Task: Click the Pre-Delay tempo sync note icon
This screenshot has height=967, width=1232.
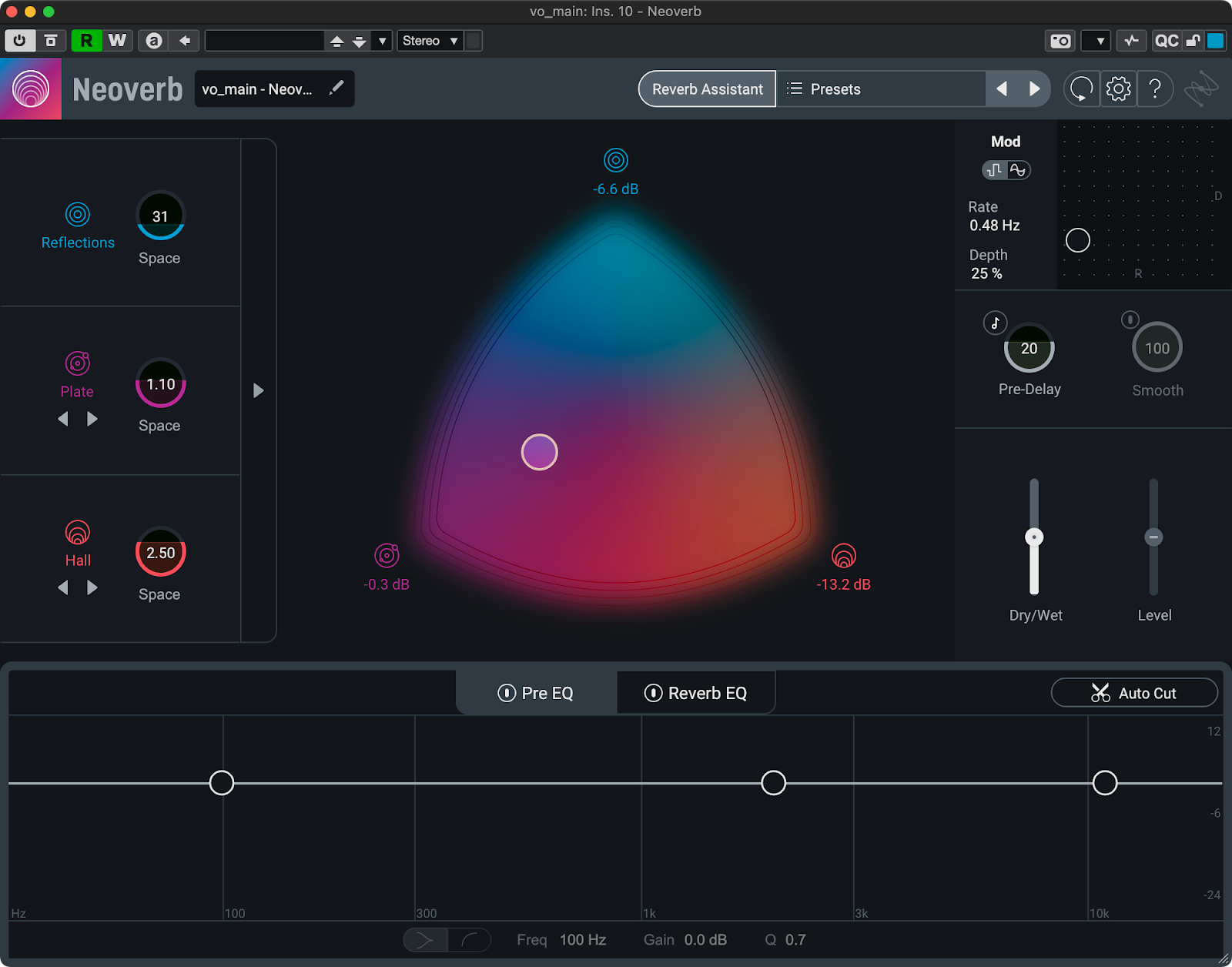Action: pyautogui.click(x=995, y=323)
